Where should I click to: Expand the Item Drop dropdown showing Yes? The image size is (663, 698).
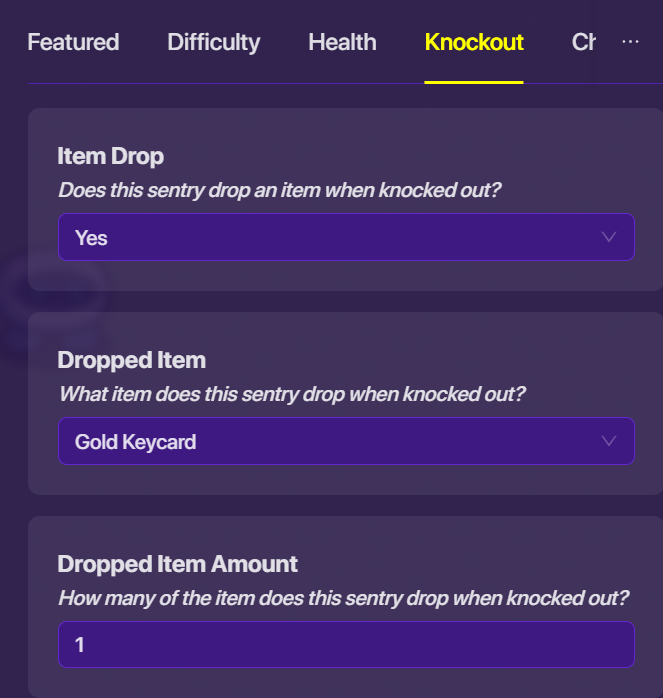pyautogui.click(x=346, y=237)
